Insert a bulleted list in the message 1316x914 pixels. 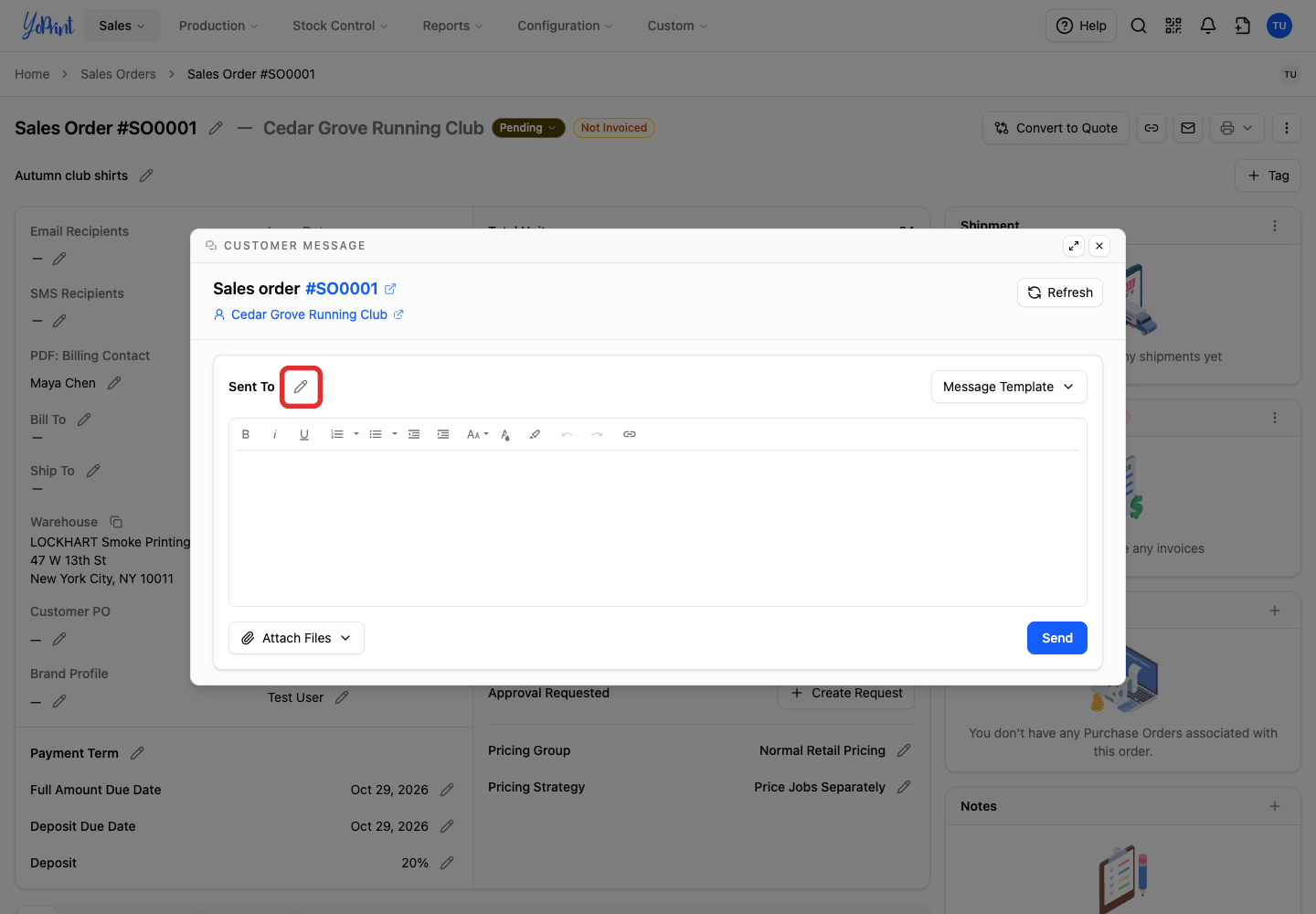coord(376,434)
